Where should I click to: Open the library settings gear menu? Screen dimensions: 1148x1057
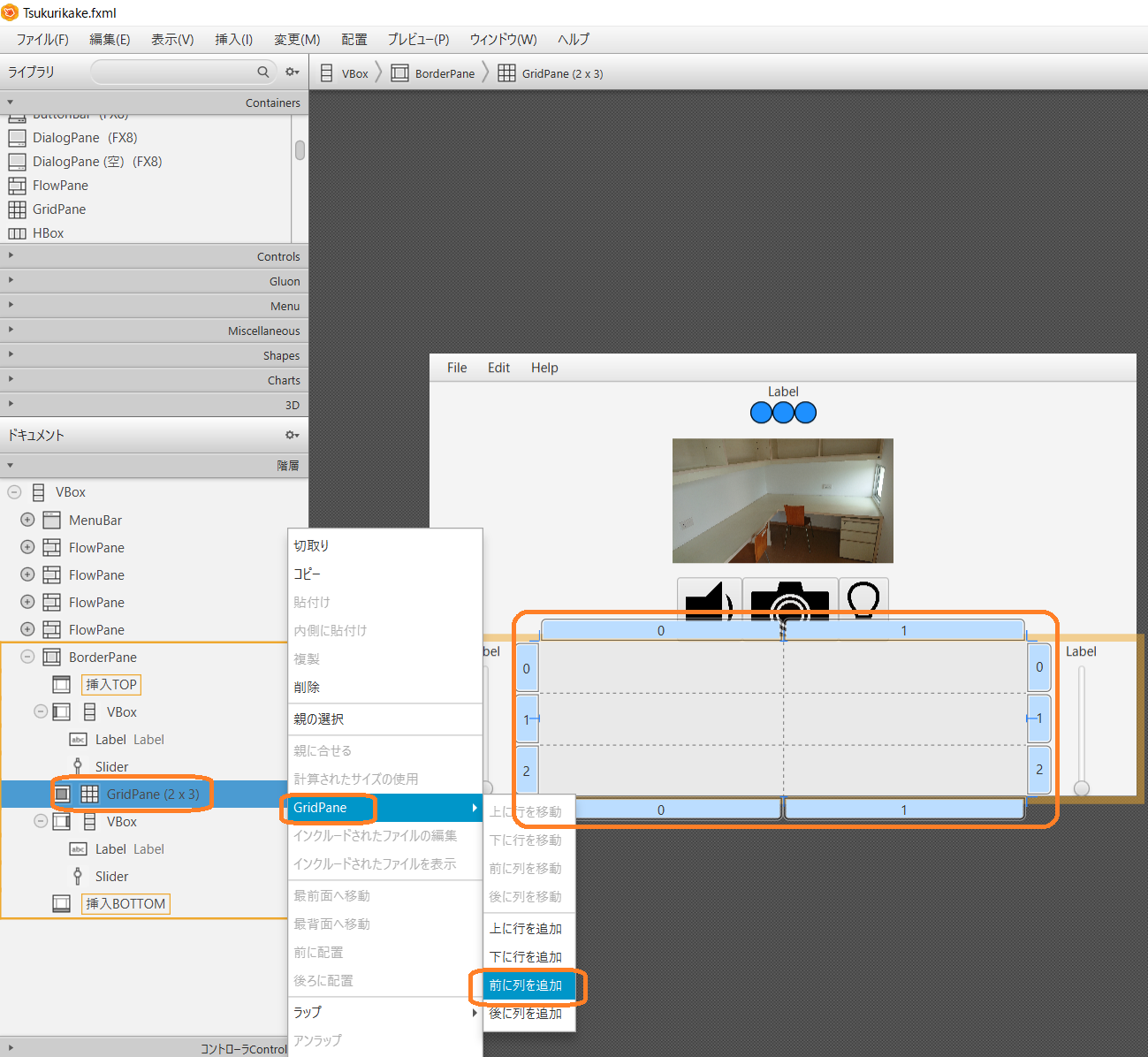click(x=292, y=72)
